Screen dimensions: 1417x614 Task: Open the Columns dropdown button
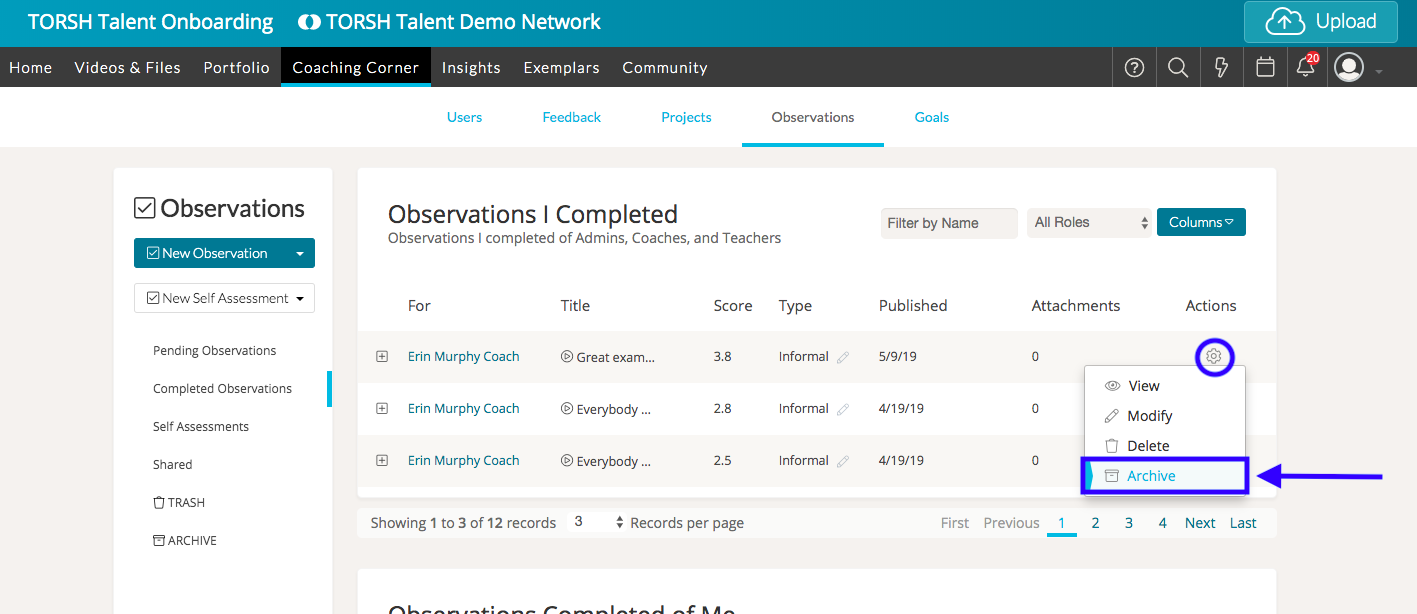tap(1201, 222)
